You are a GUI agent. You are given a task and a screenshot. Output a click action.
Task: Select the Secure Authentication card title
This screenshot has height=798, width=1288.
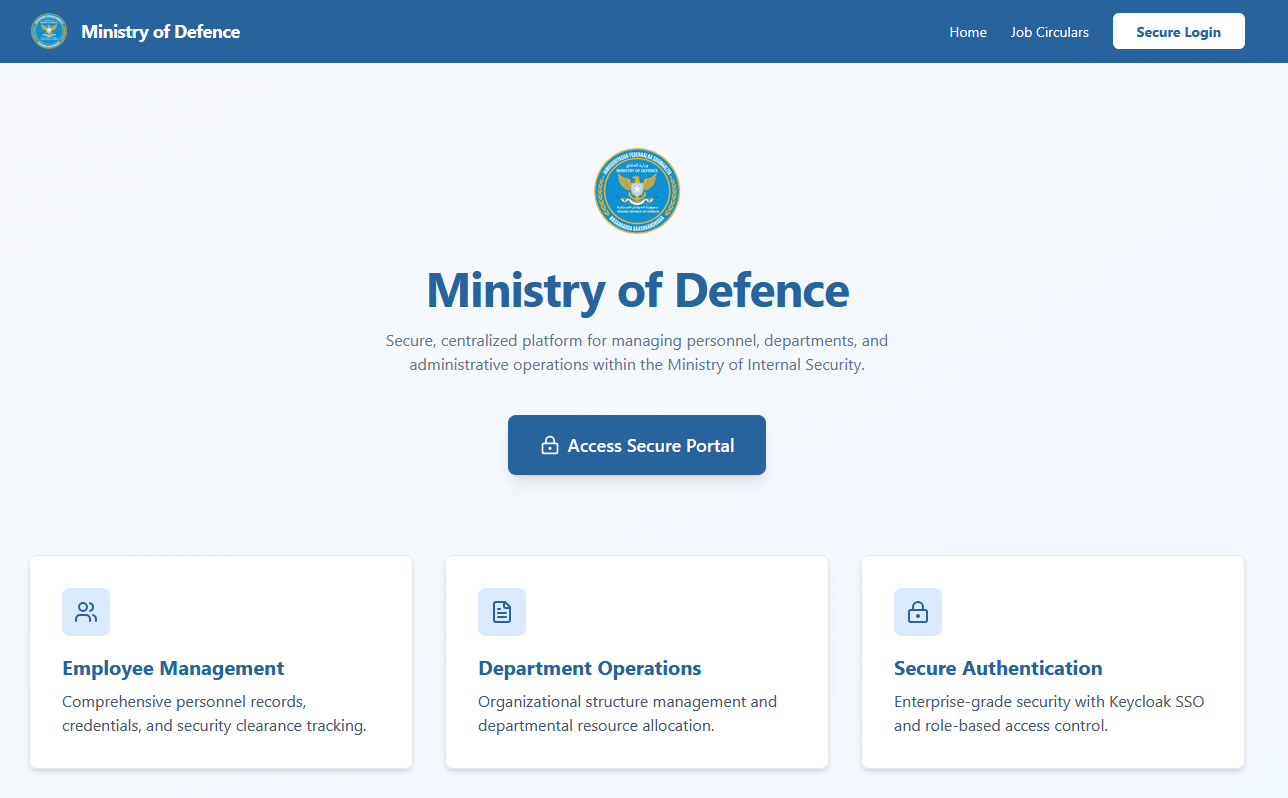pos(997,668)
